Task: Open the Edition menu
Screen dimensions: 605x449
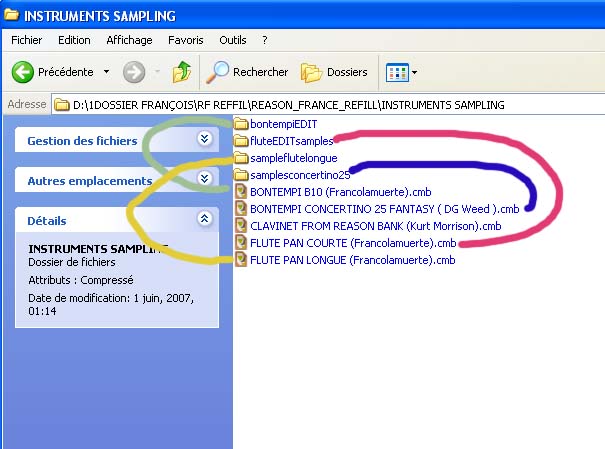Action: (74, 40)
